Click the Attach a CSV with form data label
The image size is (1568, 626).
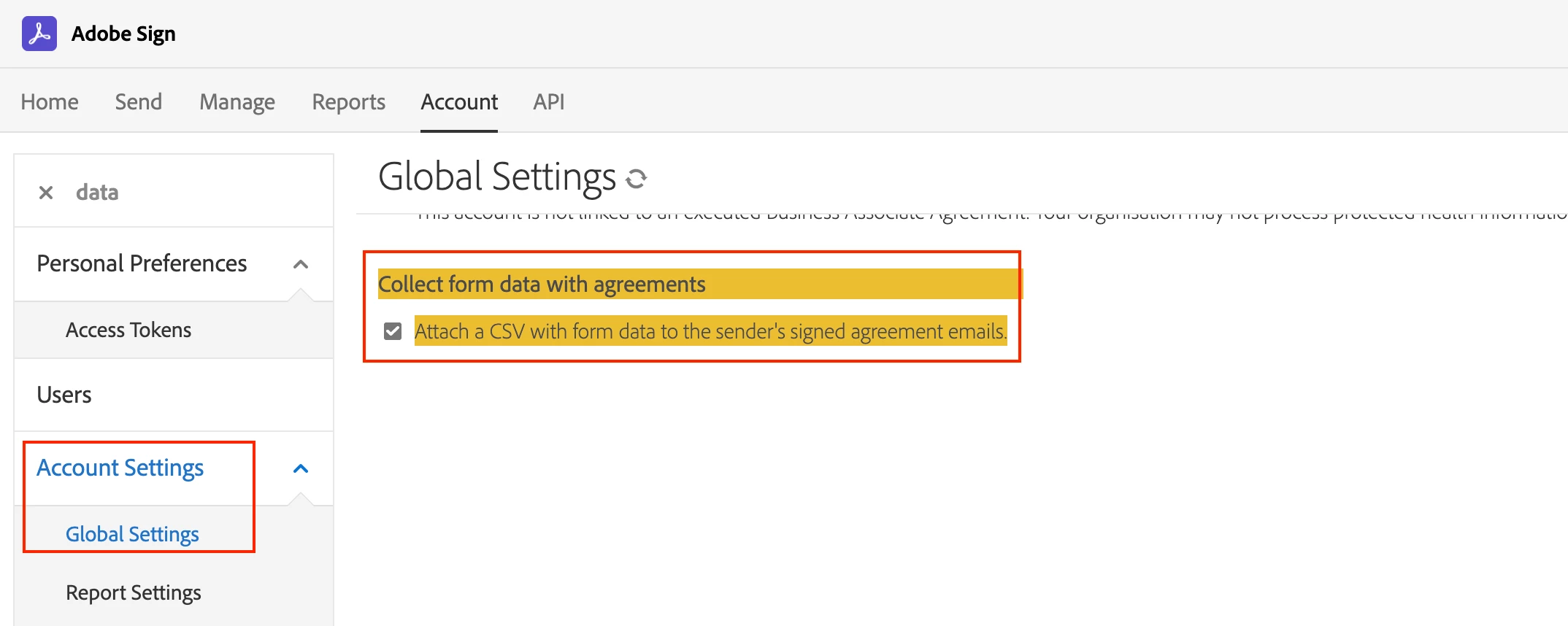click(x=711, y=331)
